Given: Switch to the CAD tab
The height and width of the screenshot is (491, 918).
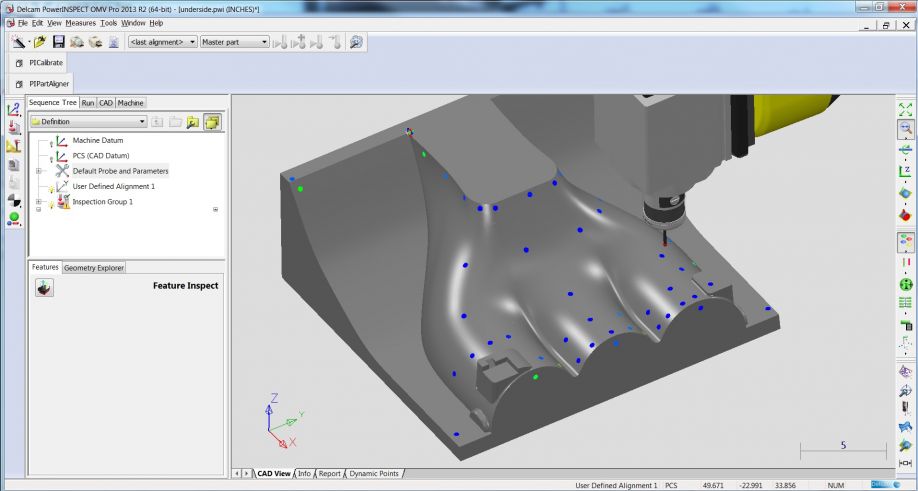Looking at the screenshot, I should (106, 103).
